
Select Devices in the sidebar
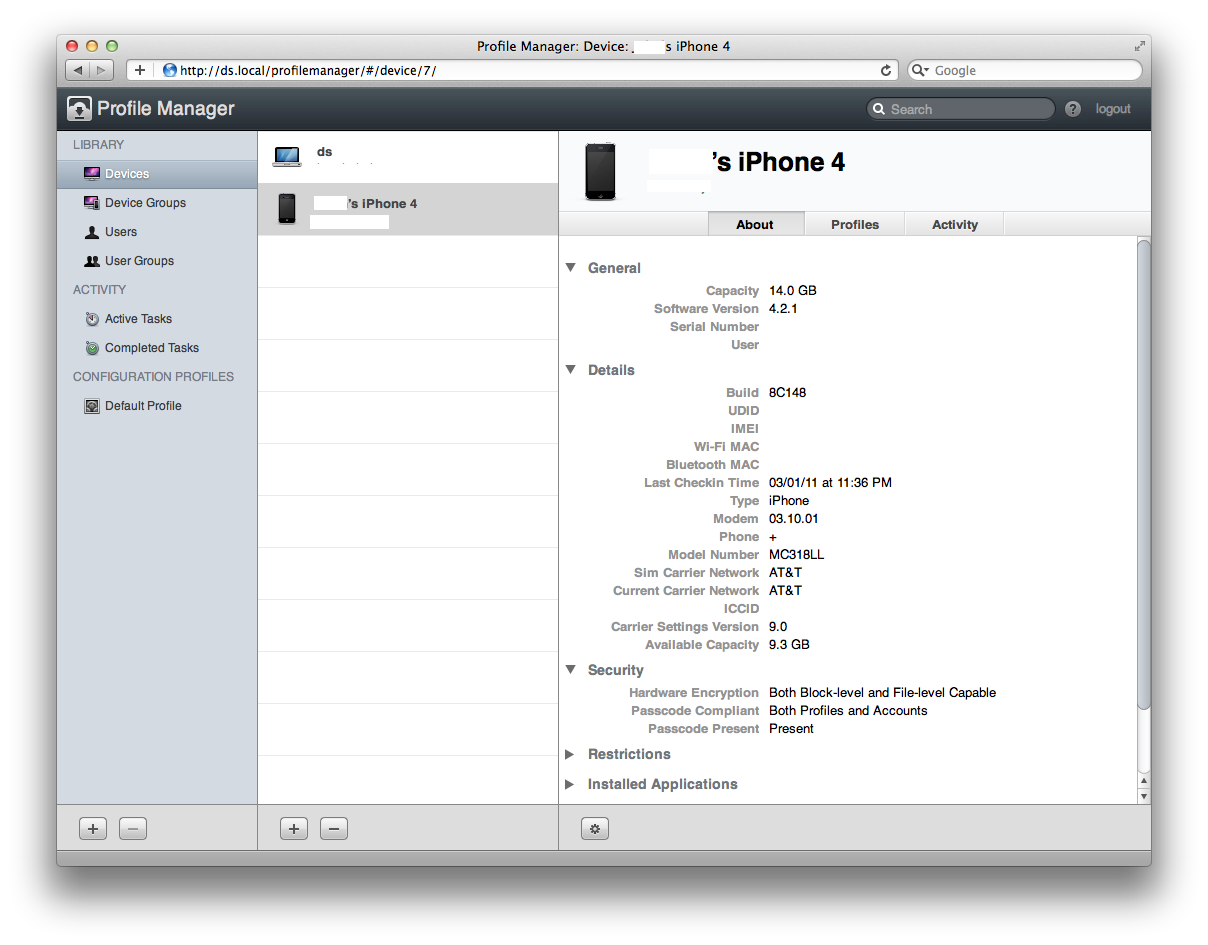[157, 174]
